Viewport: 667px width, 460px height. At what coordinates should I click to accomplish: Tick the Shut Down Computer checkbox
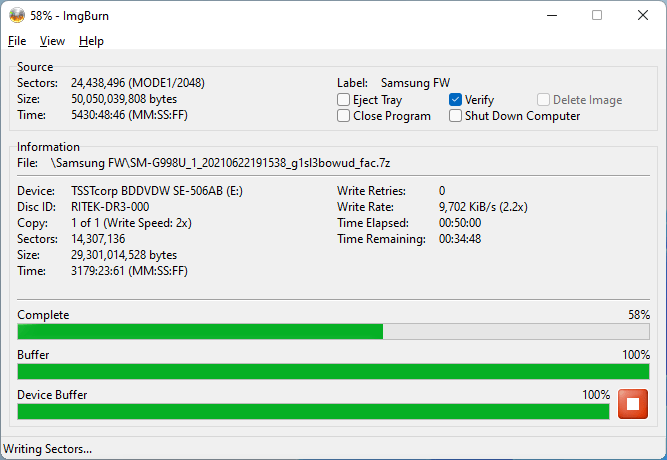[456, 116]
